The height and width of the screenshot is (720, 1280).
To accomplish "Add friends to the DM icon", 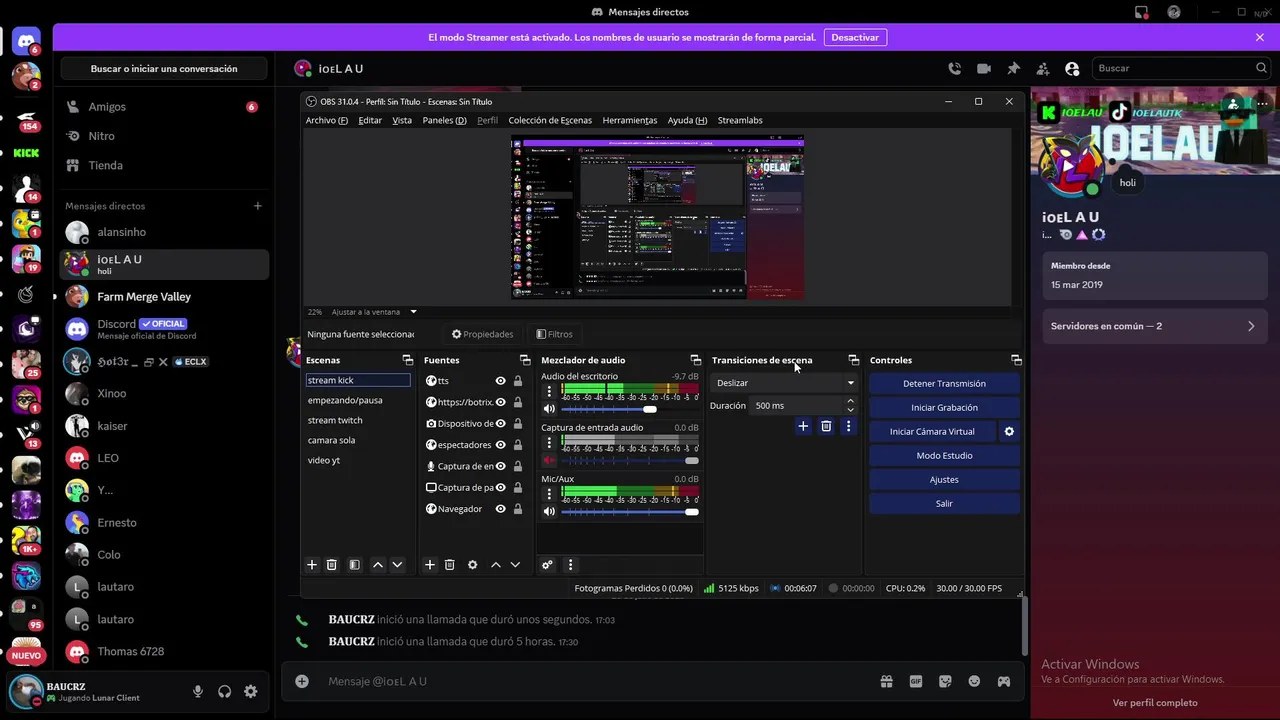I will (1043, 68).
